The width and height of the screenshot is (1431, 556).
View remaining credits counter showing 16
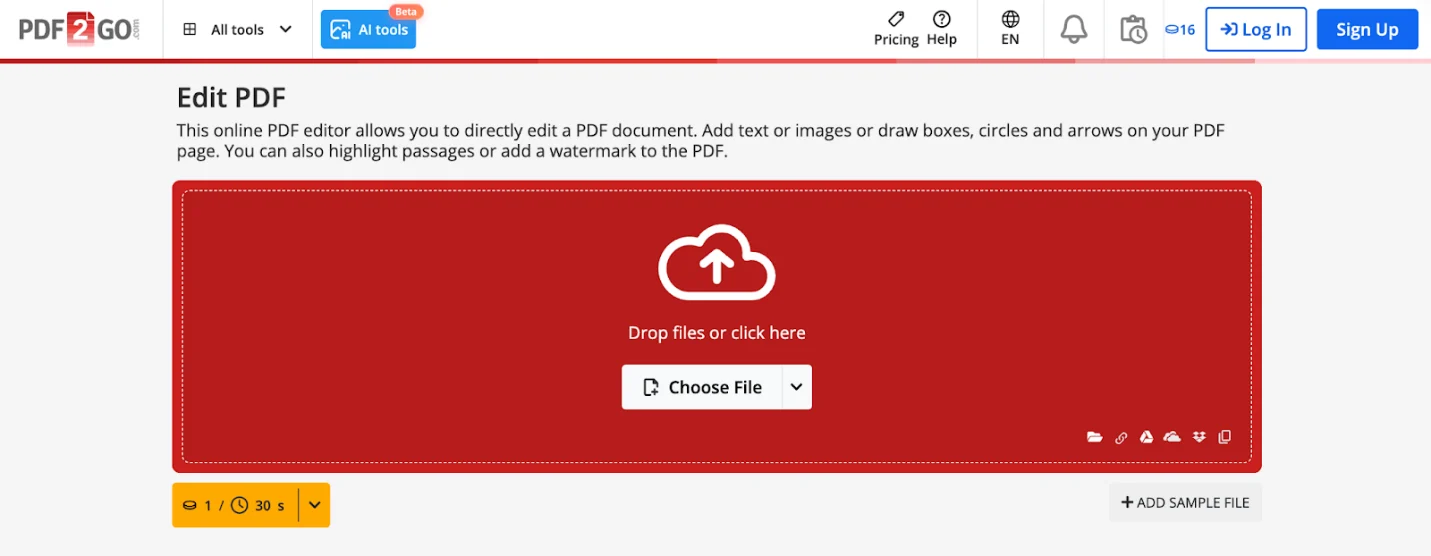1180,29
